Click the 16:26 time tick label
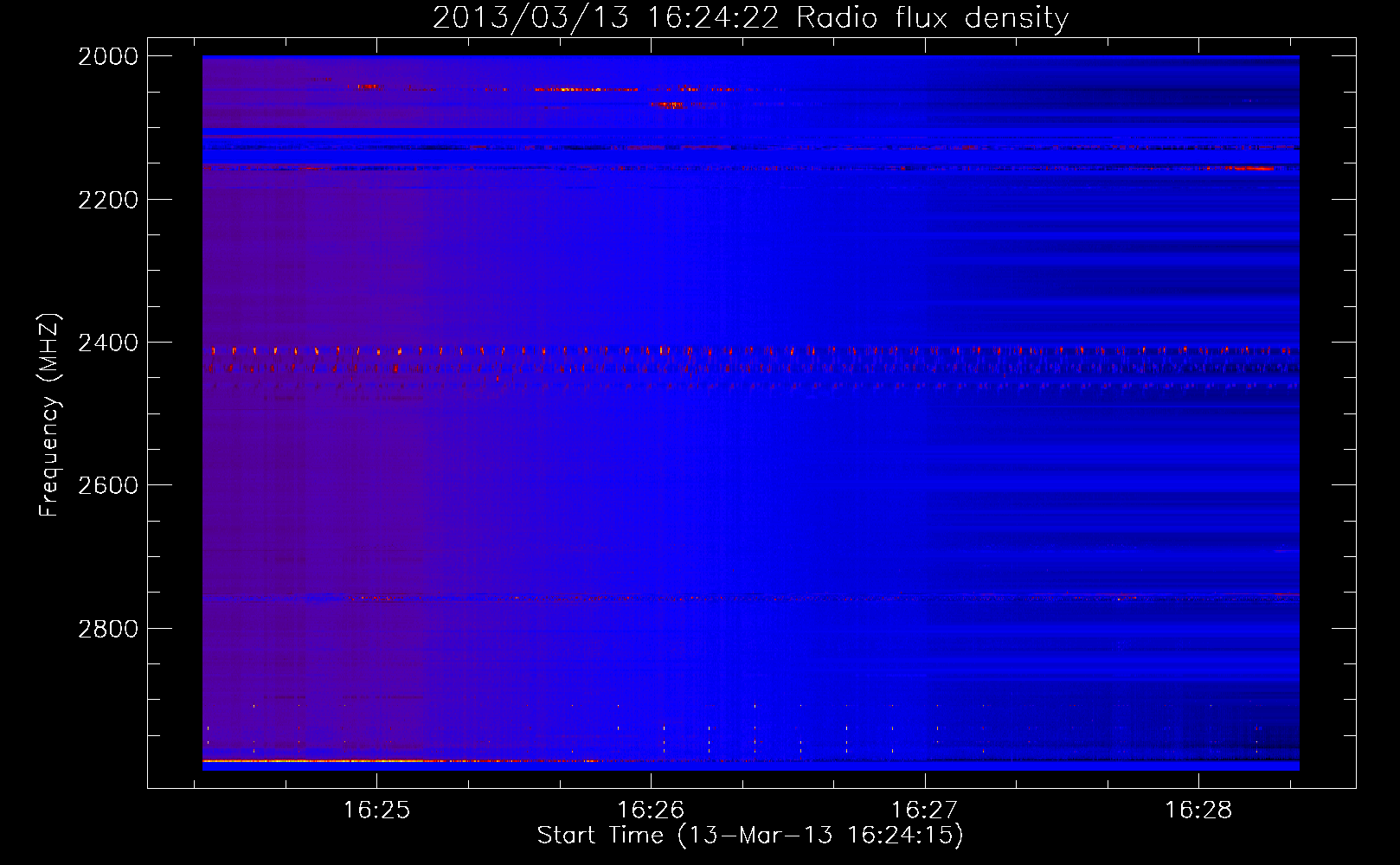The image size is (1400, 865). [651, 810]
